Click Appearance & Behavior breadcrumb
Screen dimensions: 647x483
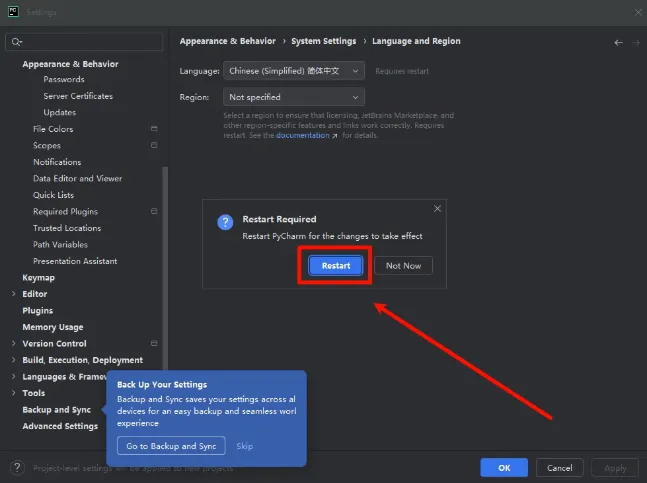tap(227, 41)
